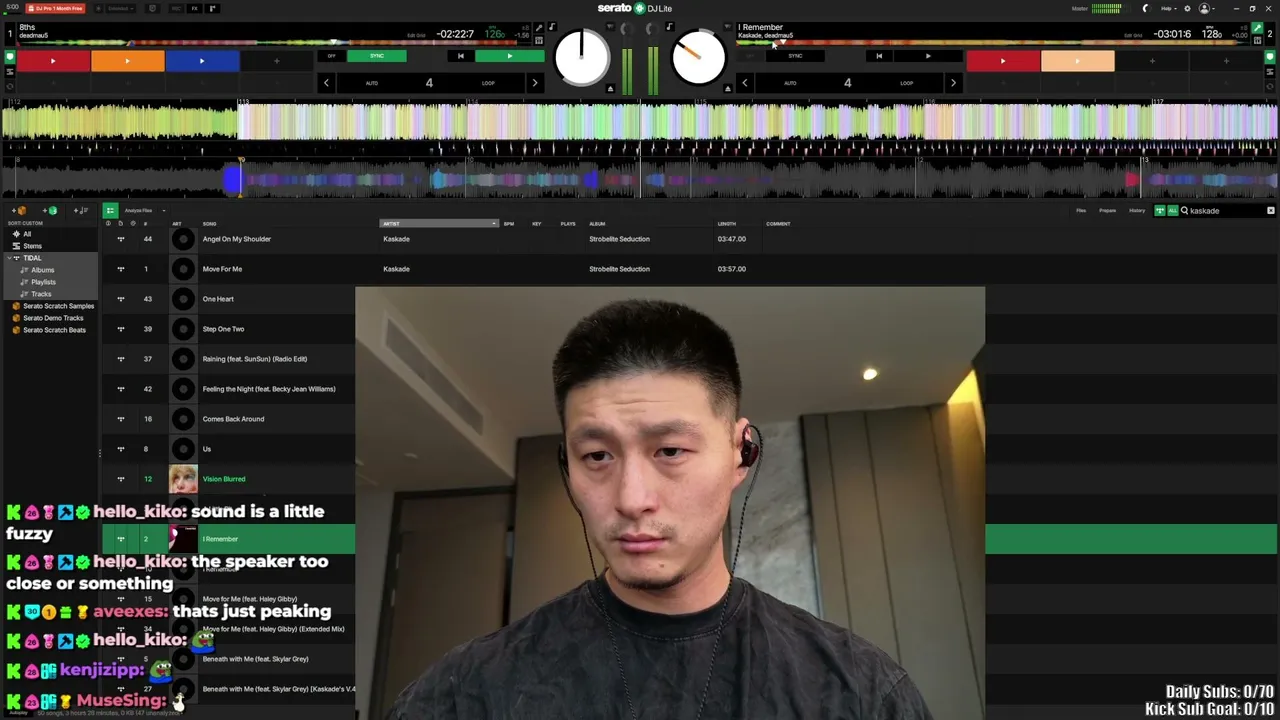Halve the auto loop size on deck 2
This screenshot has height=720, width=1280.
(744, 83)
